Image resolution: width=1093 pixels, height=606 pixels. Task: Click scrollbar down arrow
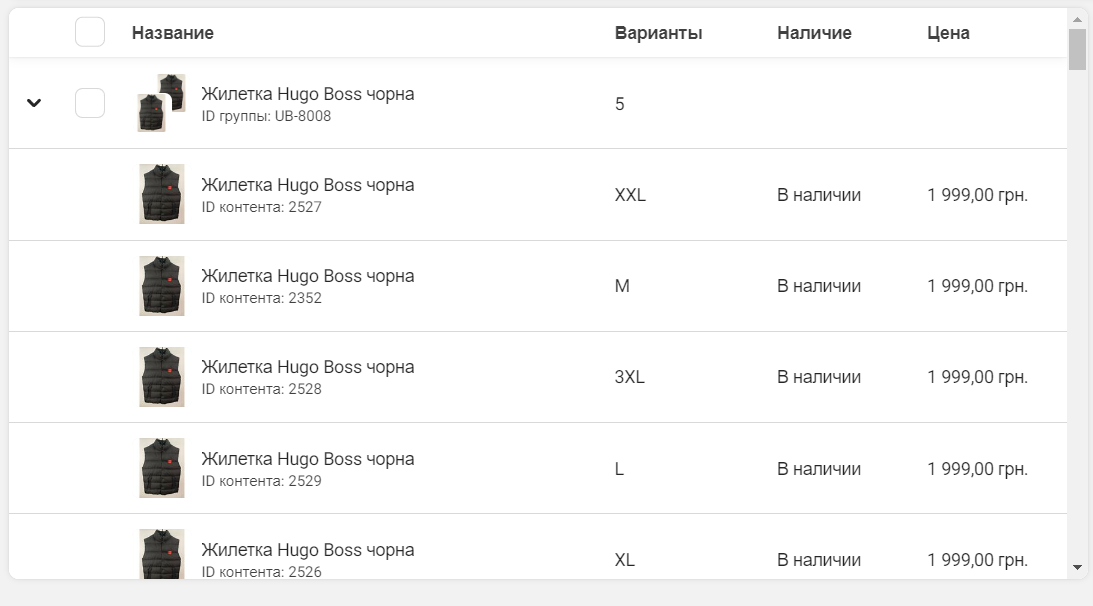1078,568
